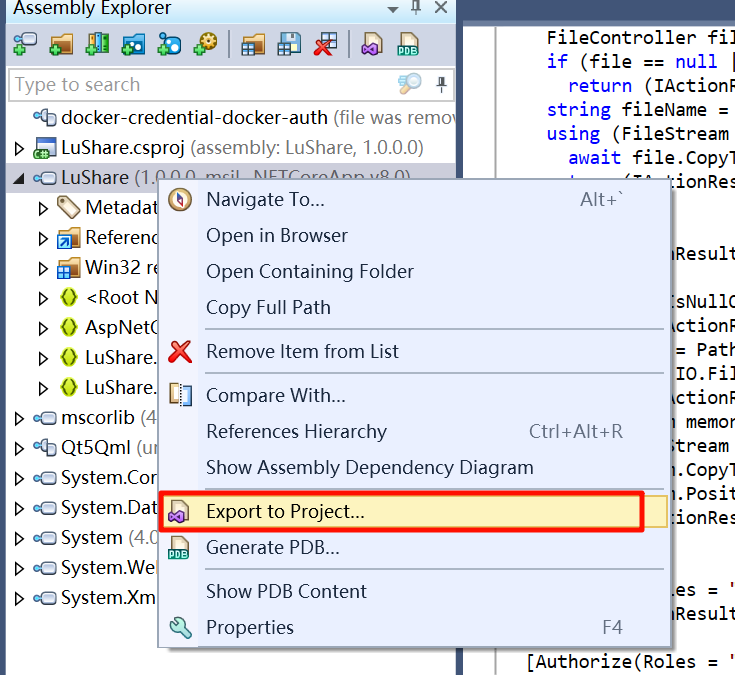Click the magnifier icon in search box
735x675 pixels.
click(409, 84)
